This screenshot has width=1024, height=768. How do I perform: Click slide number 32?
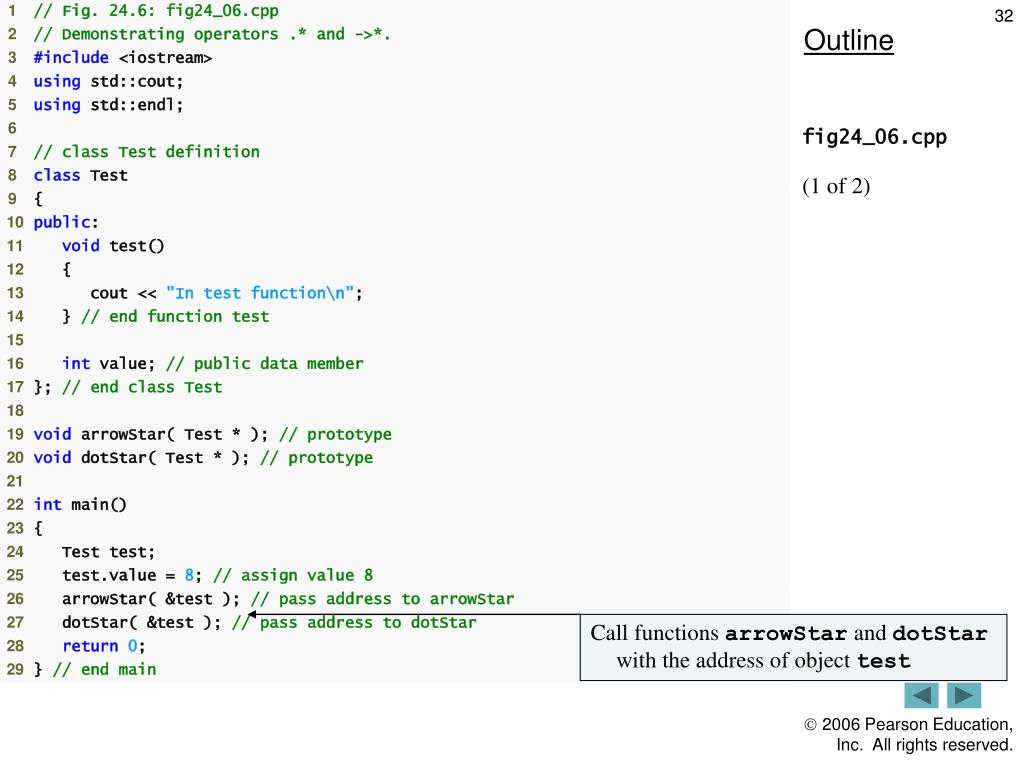coord(1003,16)
